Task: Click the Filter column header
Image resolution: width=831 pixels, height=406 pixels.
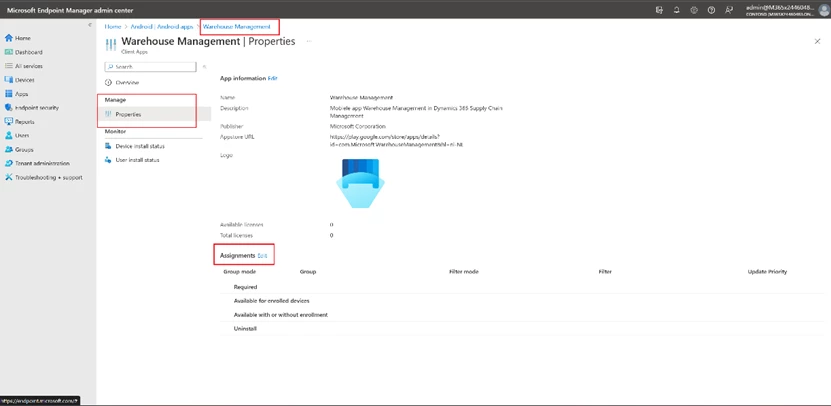Action: pyautogui.click(x=605, y=271)
